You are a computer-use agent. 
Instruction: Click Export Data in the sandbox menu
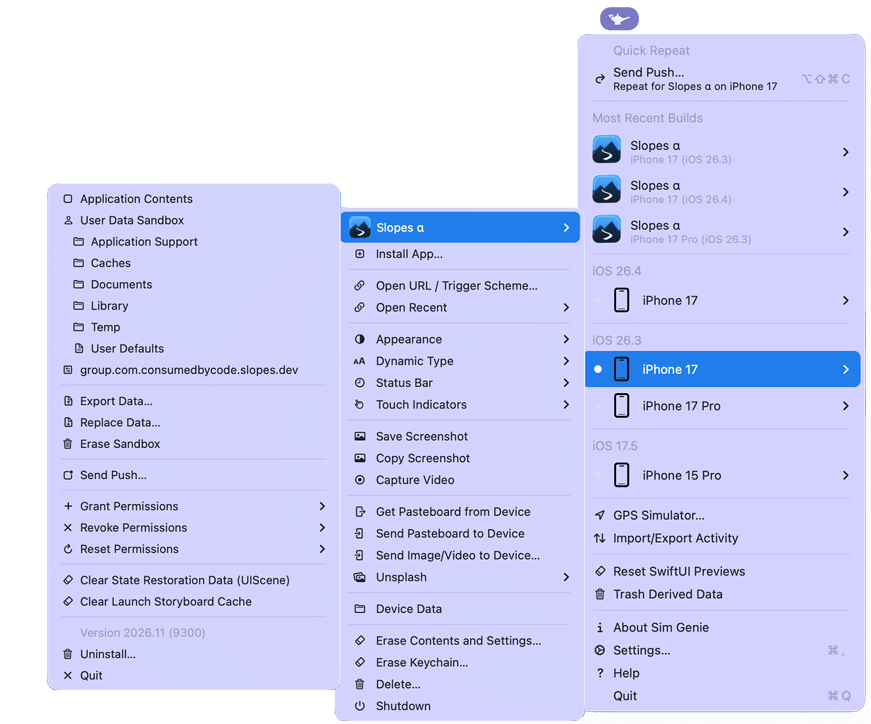click(118, 402)
